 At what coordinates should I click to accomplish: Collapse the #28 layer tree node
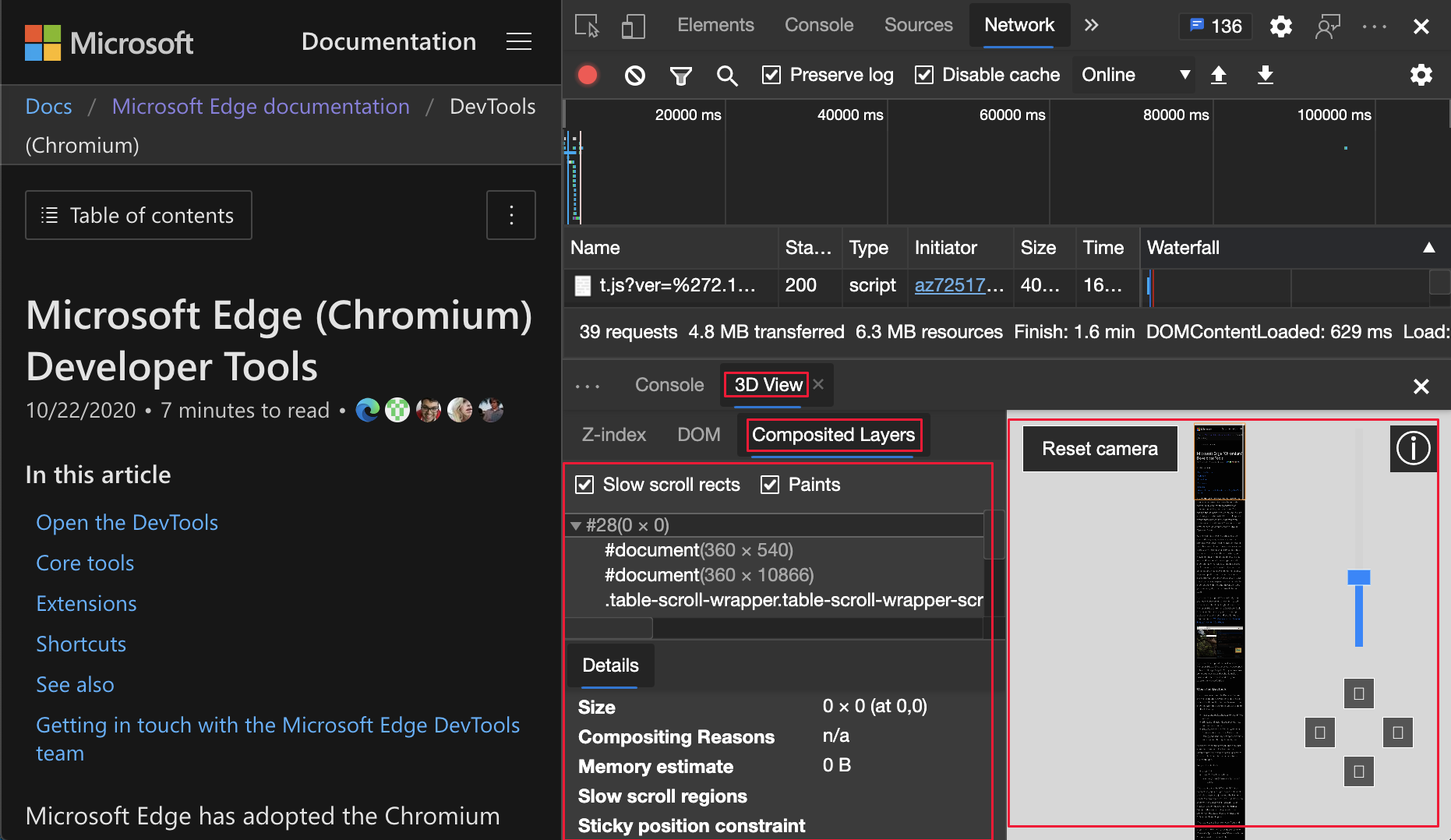click(576, 524)
